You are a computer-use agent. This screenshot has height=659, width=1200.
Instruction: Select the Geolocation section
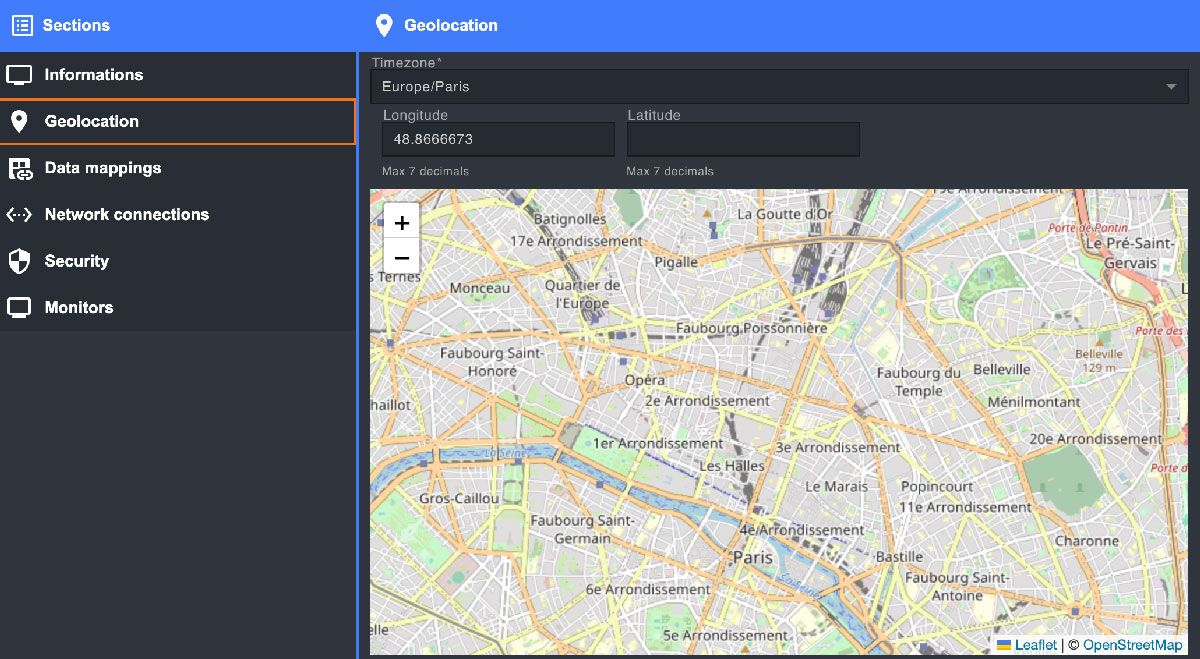tap(92, 121)
